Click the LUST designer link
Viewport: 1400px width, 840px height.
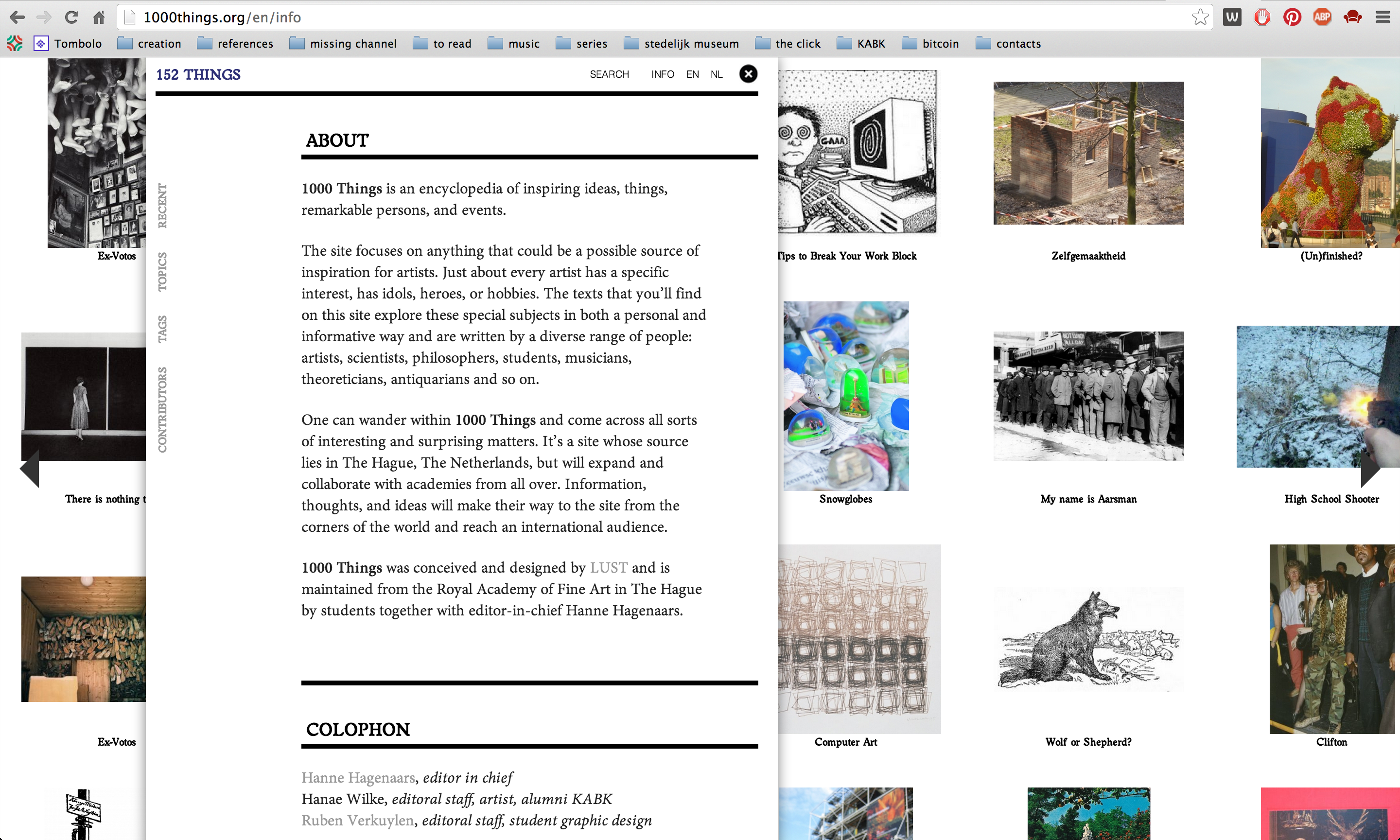click(x=608, y=568)
